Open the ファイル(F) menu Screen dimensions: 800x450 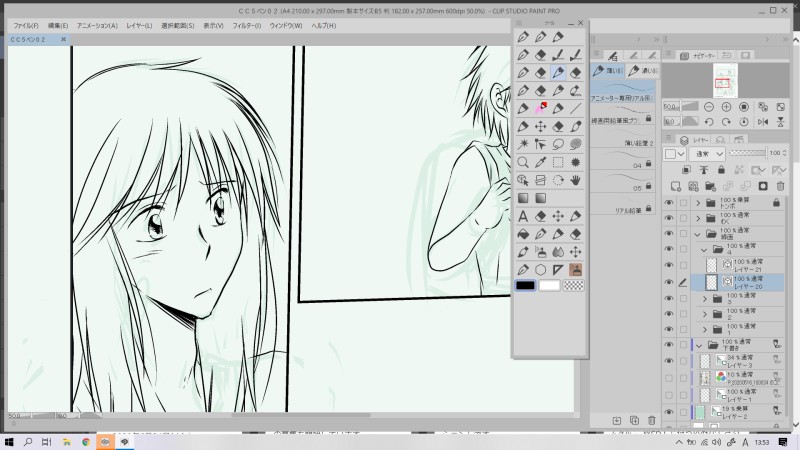click(26, 26)
